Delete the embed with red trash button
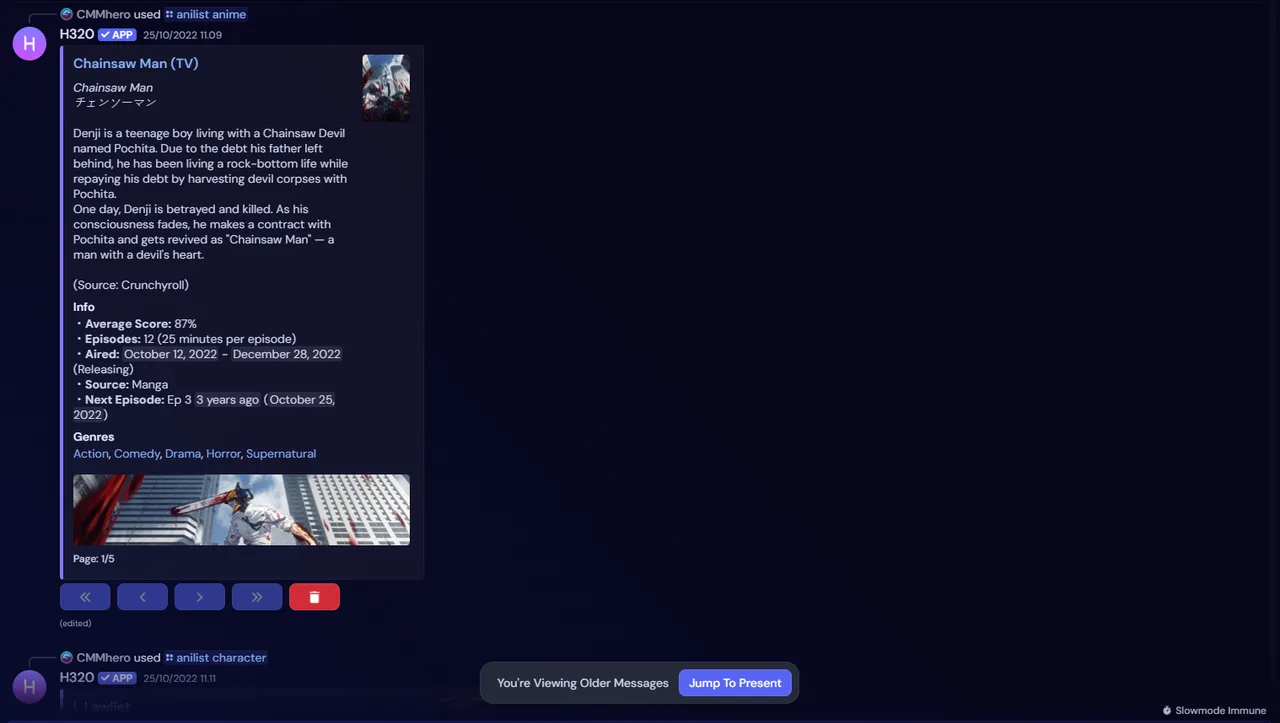The height and width of the screenshot is (723, 1280). pos(314,597)
